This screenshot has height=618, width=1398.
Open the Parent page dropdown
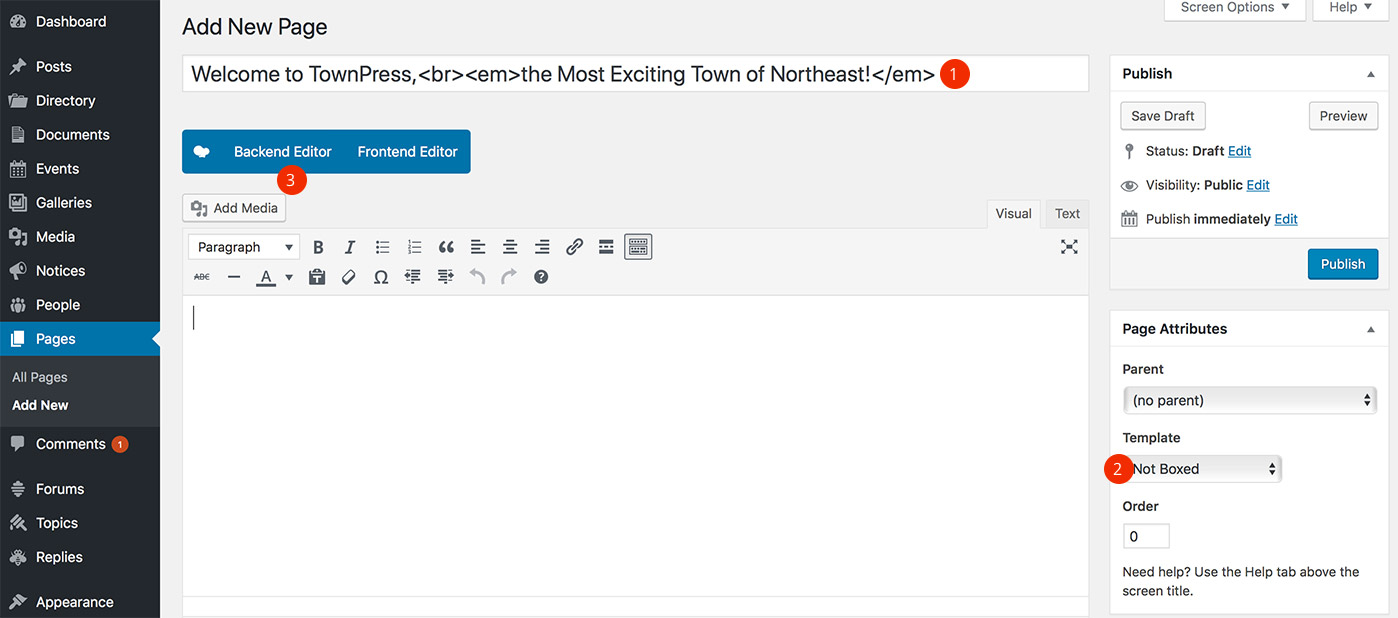click(x=1249, y=400)
